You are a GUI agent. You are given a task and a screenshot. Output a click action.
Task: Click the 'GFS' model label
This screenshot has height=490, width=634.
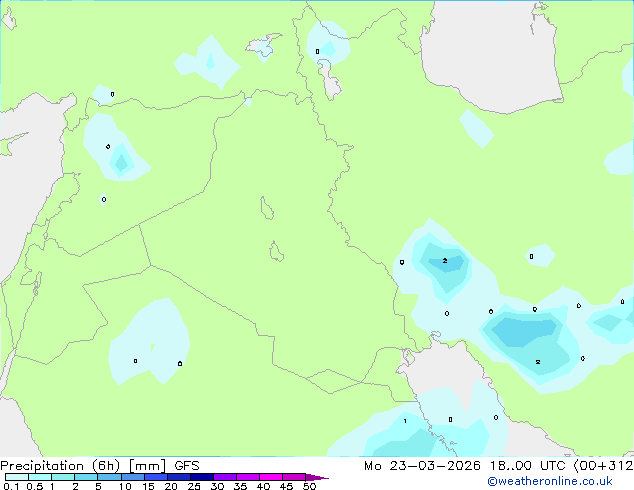click(x=187, y=466)
